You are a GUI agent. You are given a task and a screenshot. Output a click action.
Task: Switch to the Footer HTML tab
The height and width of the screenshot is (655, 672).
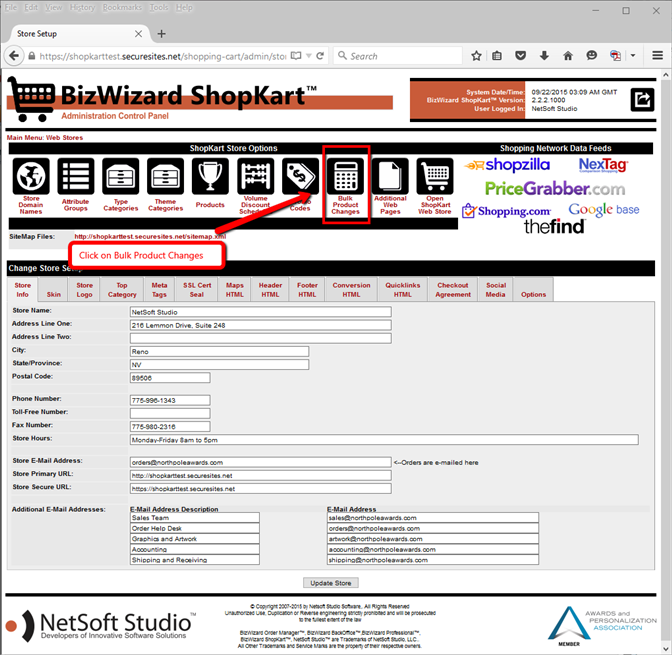(307, 290)
